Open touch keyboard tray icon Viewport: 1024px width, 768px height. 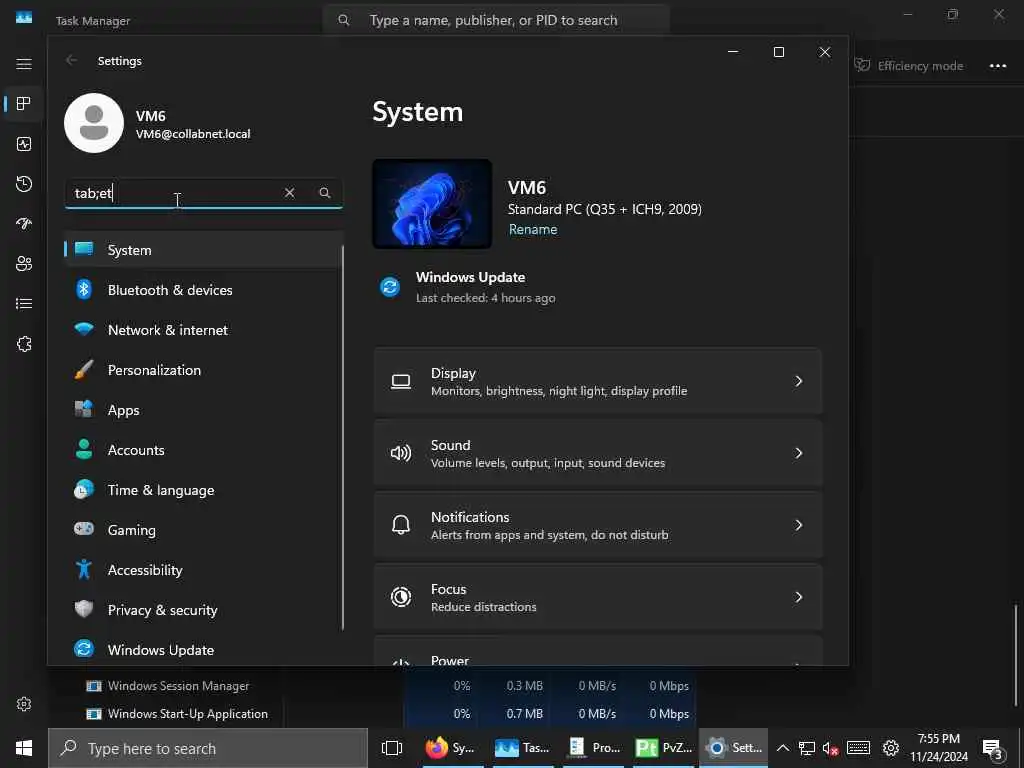858,748
